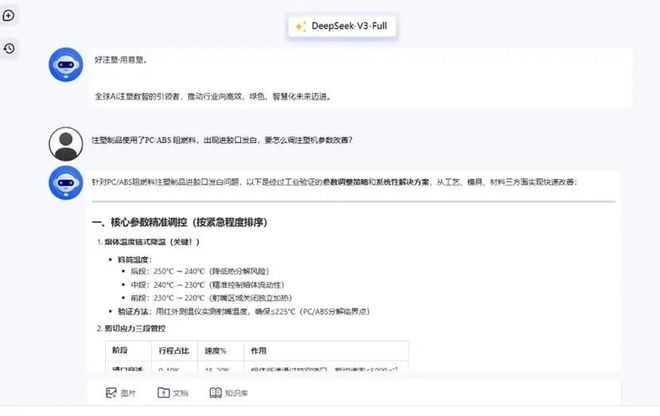Open the 知识库 knowledge base icon
The height and width of the screenshot is (416, 660).
pos(216,393)
